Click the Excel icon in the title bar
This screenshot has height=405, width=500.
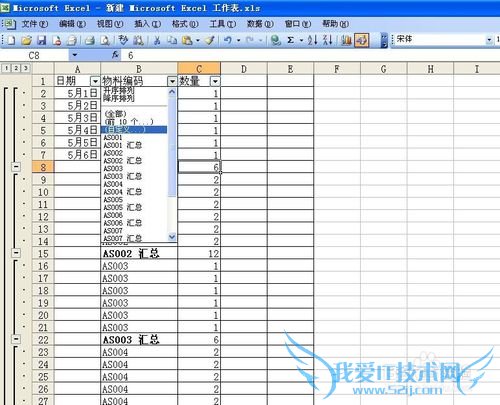(5, 8)
